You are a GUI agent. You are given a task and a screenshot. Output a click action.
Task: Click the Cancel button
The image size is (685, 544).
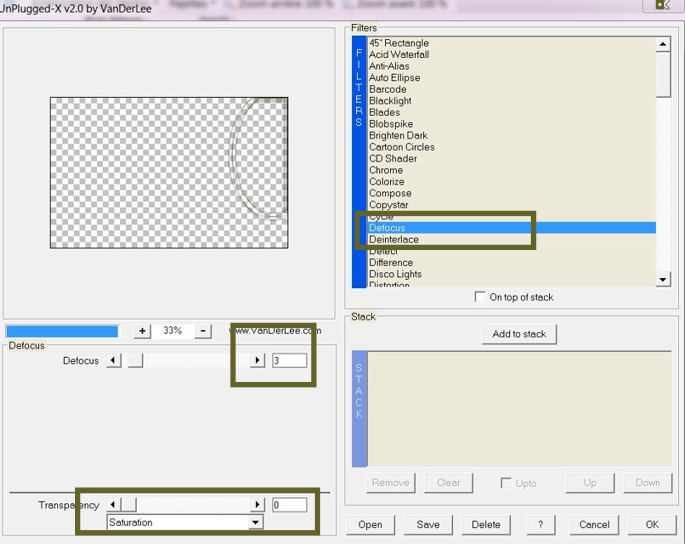click(x=594, y=525)
